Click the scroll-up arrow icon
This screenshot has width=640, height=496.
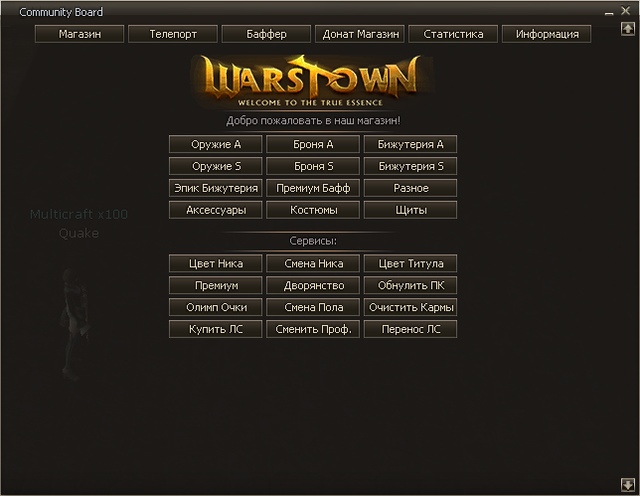pos(628,29)
